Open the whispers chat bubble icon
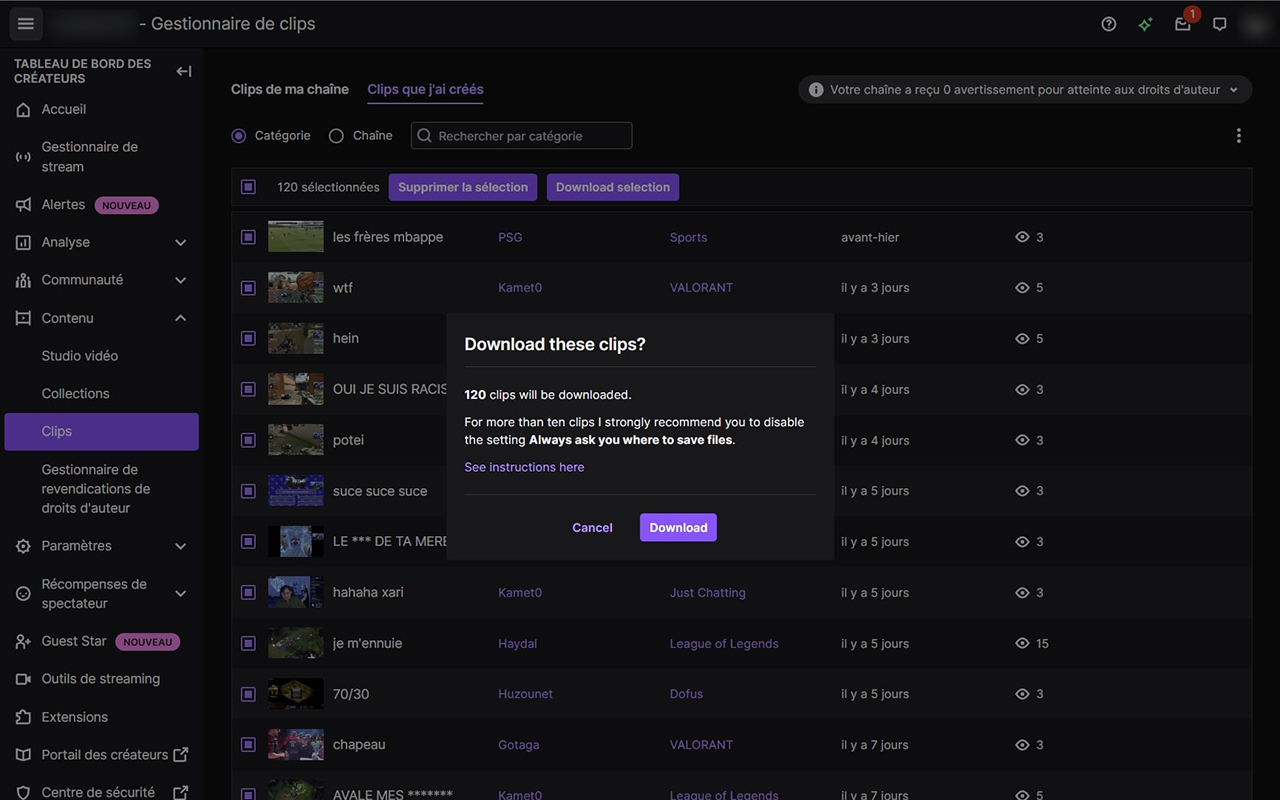The width and height of the screenshot is (1280, 800). pos(1219,23)
